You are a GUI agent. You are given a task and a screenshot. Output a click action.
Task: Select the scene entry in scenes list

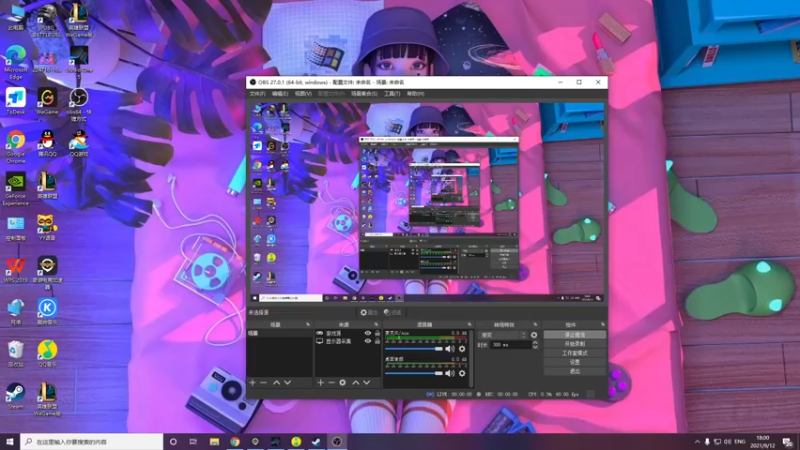coord(280,333)
